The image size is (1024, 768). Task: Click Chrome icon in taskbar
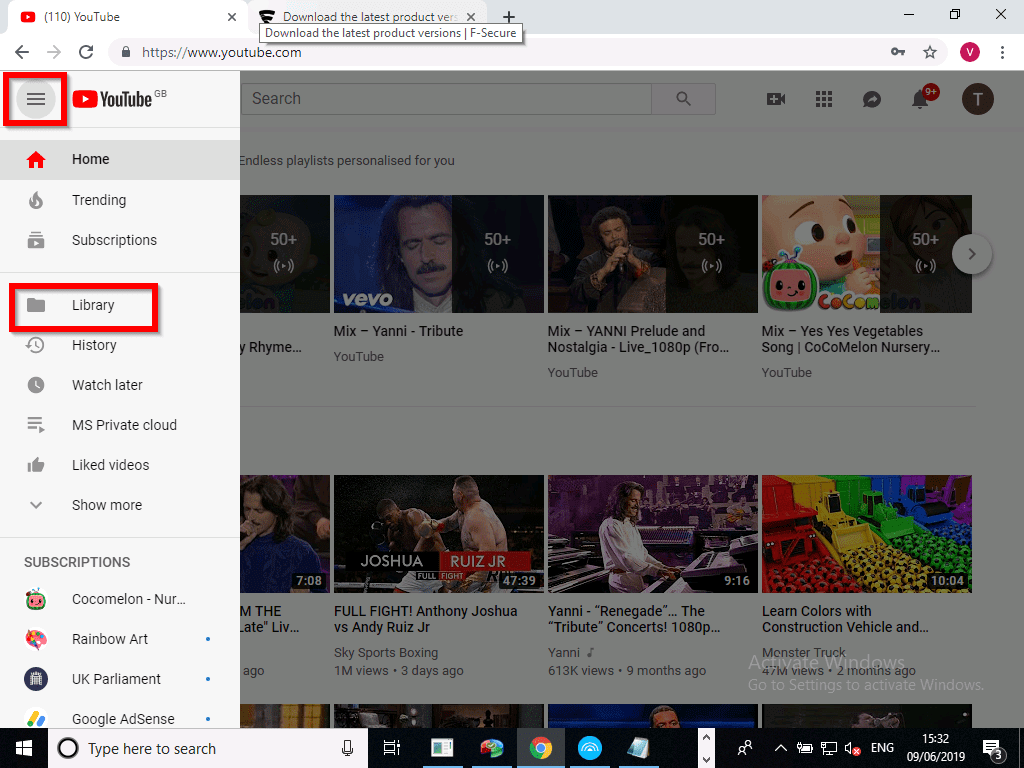pyautogui.click(x=541, y=748)
